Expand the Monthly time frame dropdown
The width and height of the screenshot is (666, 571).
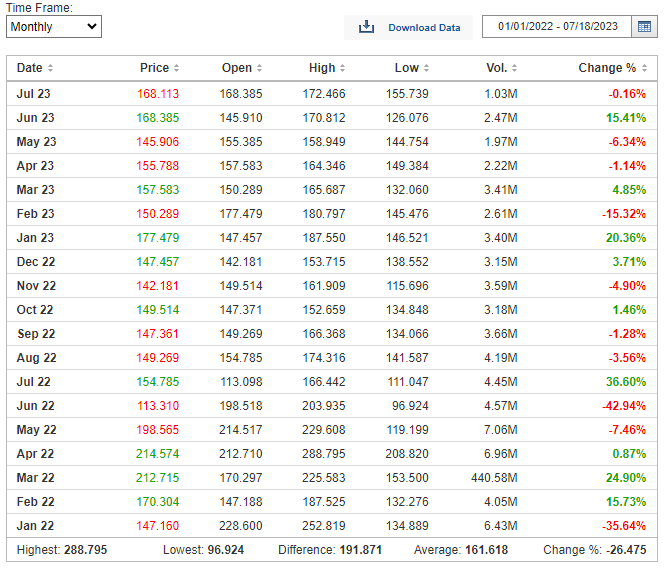(x=54, y=27)
